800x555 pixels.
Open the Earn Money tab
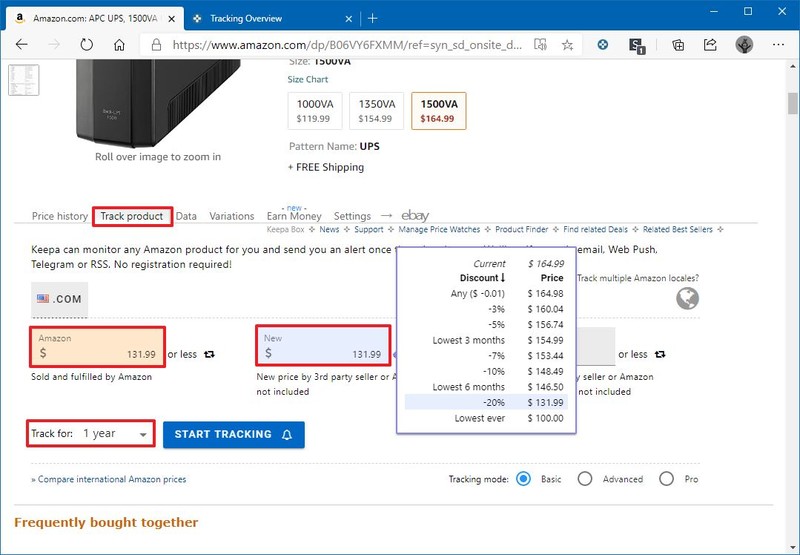tap(294, 216)
